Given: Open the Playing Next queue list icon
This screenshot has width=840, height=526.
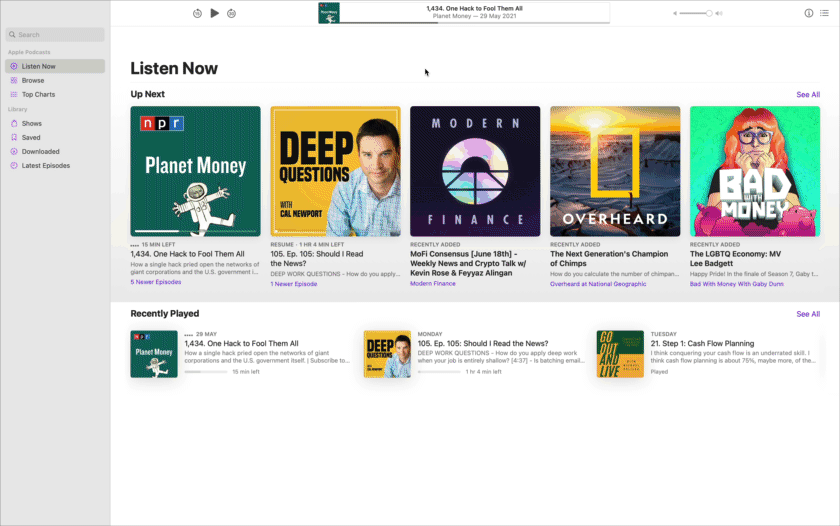Looking at the screenshot, I should tap(824, 13).
